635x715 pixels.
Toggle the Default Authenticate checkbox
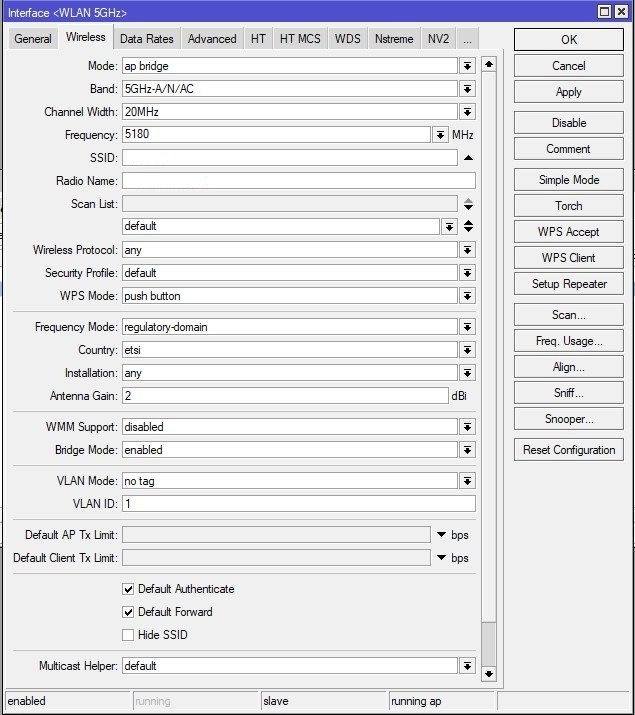coord(128,589)
